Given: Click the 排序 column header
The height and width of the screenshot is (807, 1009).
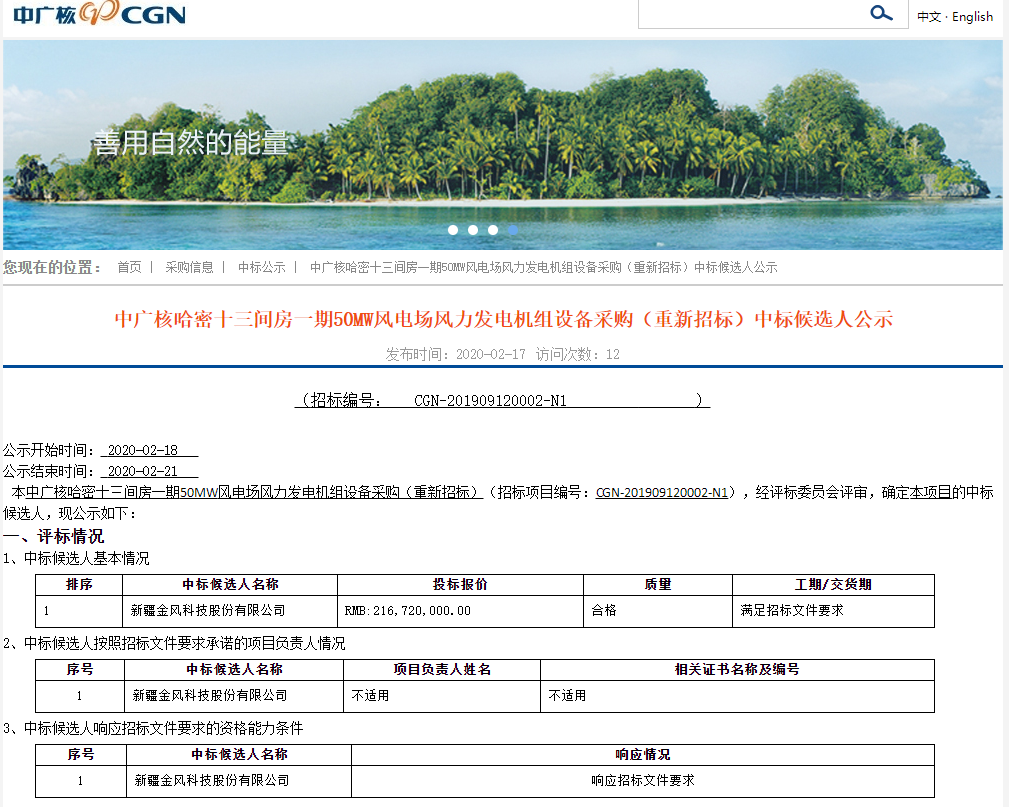Looking at the screenshot, I should click(79, 584).
